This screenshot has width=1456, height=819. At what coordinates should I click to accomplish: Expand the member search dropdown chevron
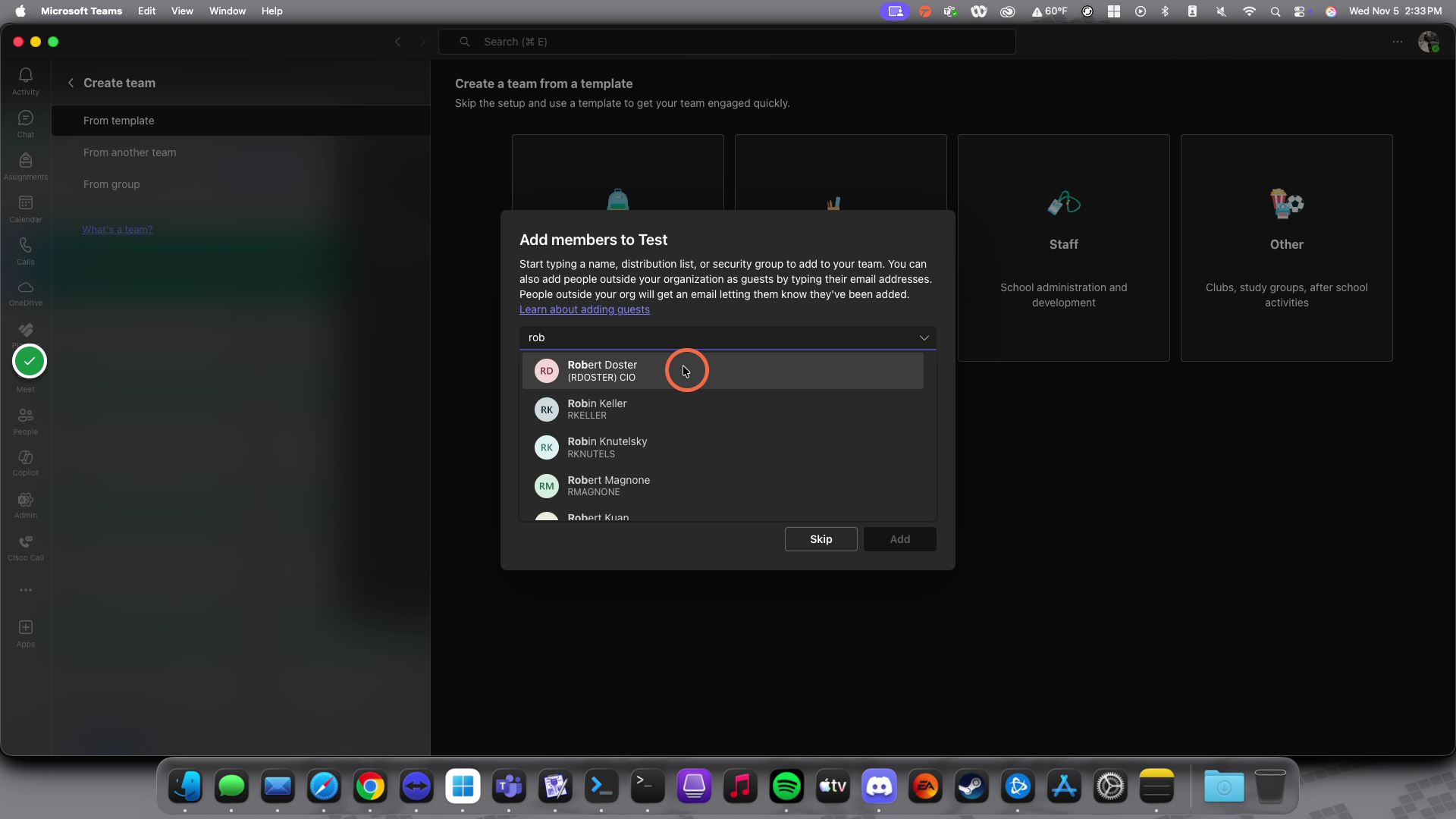tap(924, 337)
